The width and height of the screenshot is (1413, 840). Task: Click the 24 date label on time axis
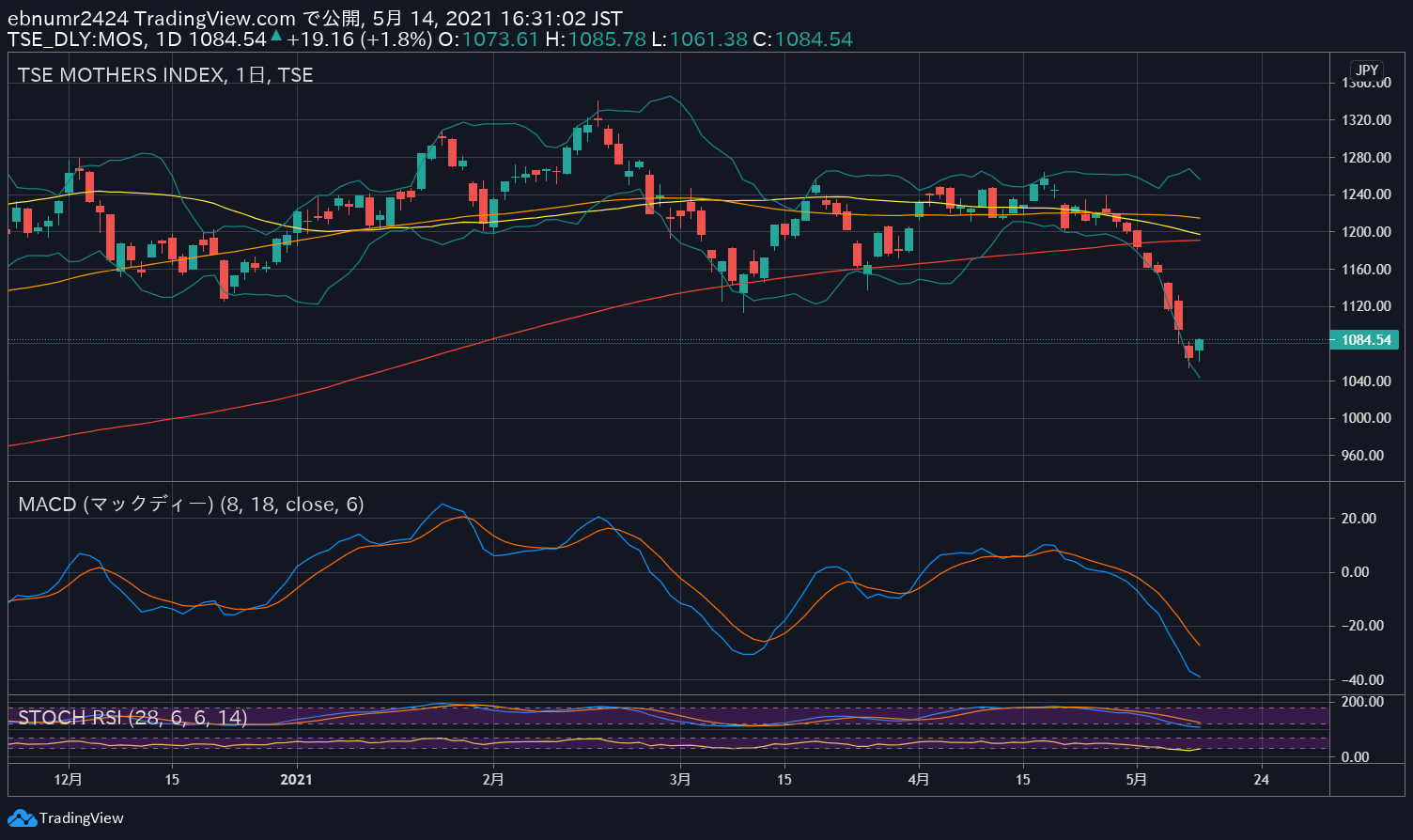1262,779
